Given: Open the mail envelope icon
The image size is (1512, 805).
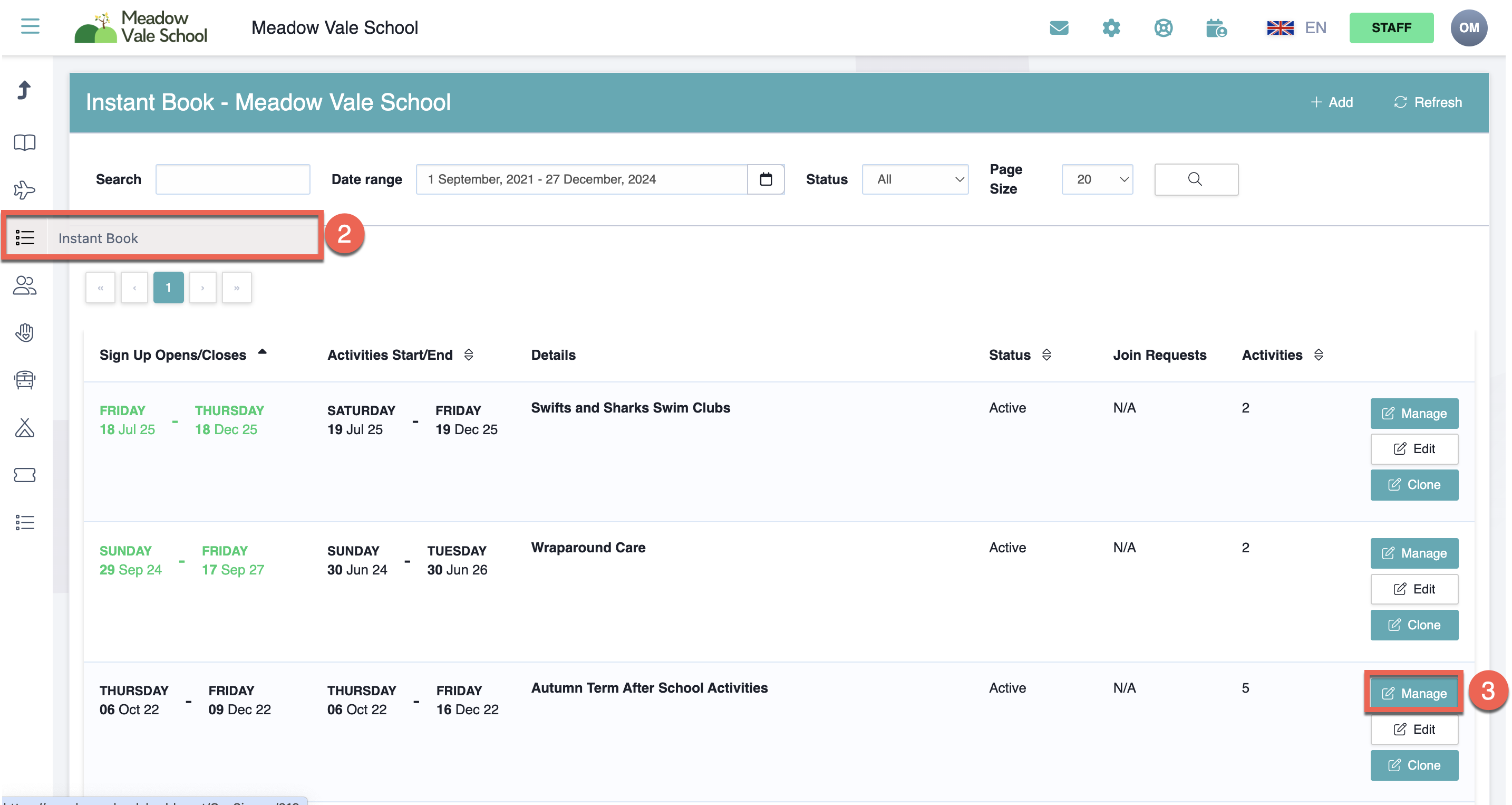Looking at the screenshot, I should (x=1058, y=27).
